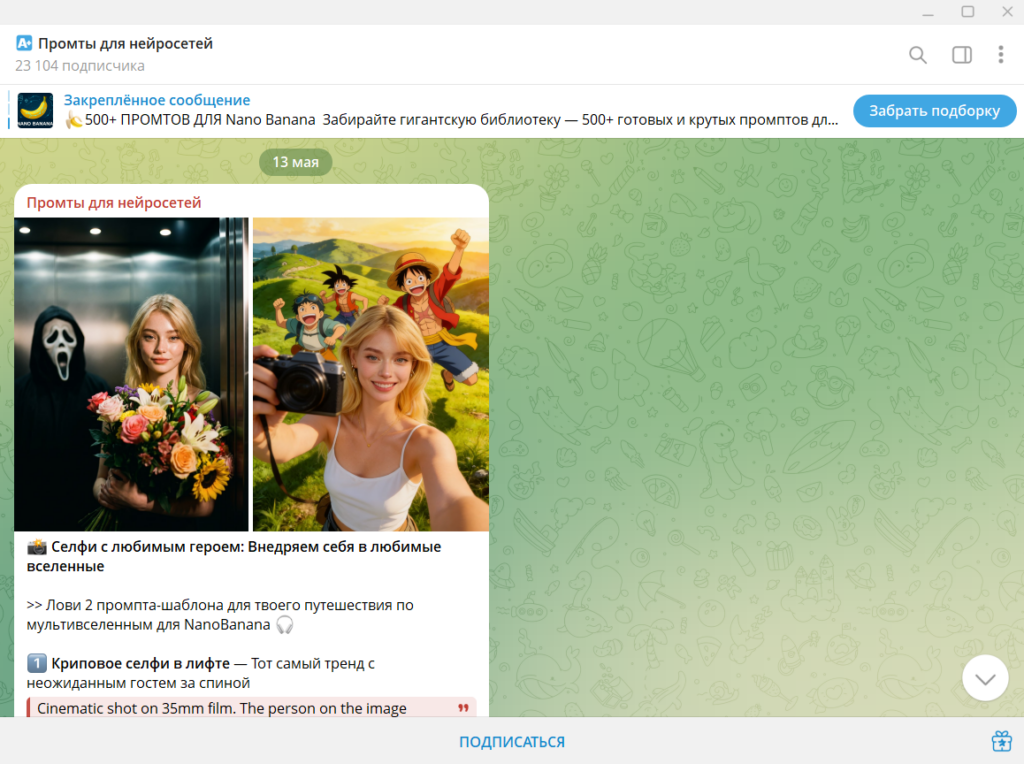Screen dimensions: 1024x764
Task: Open the anime heroes selfie image
Action: [x=371, y=374]
